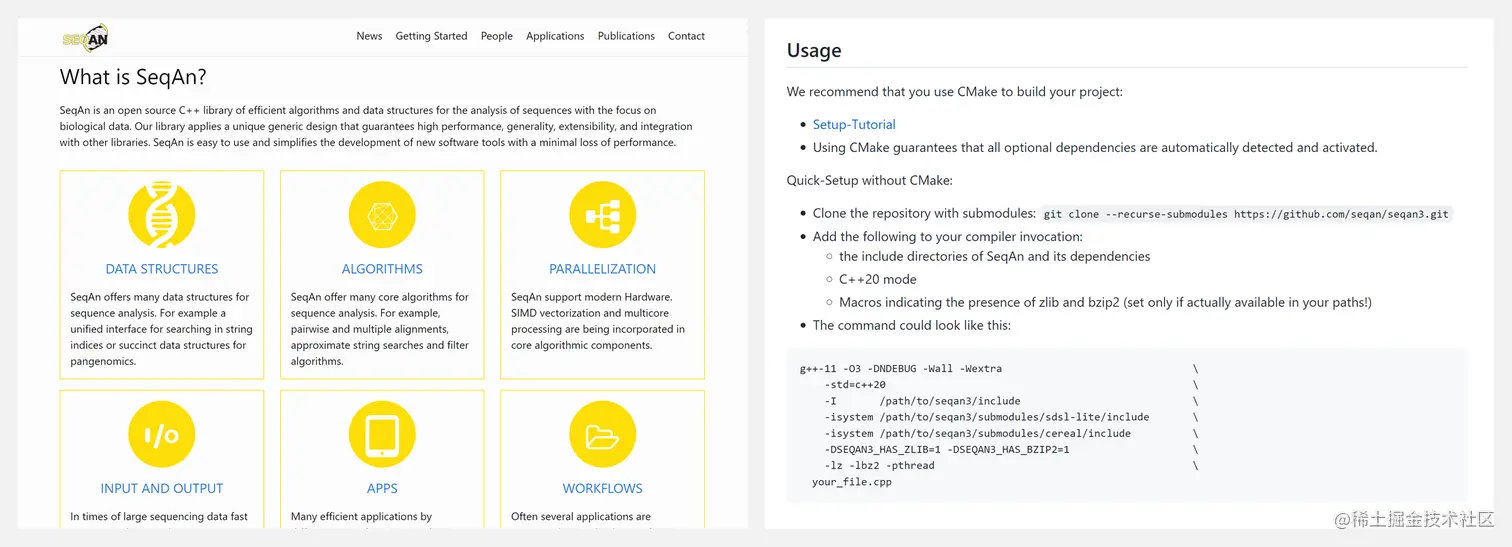The width and height of the screenshot is (1512, 547).
Task: Follow the PARALLELIZATION link
Action: [602, 269]
